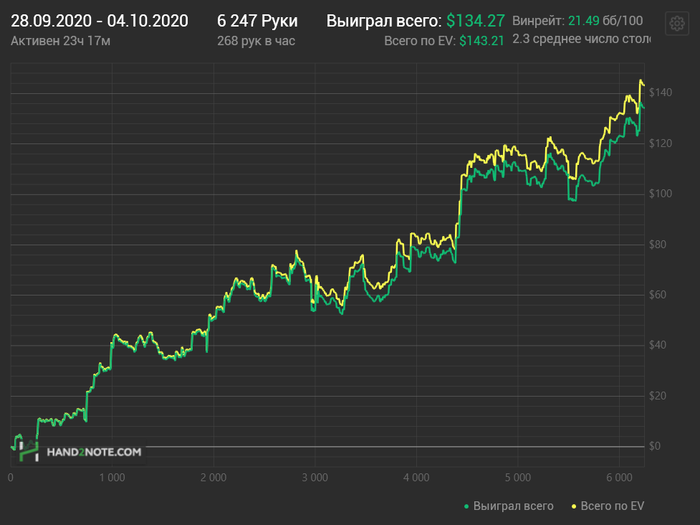Click the $120 y-axis label
700x525 pixels.
660,143
